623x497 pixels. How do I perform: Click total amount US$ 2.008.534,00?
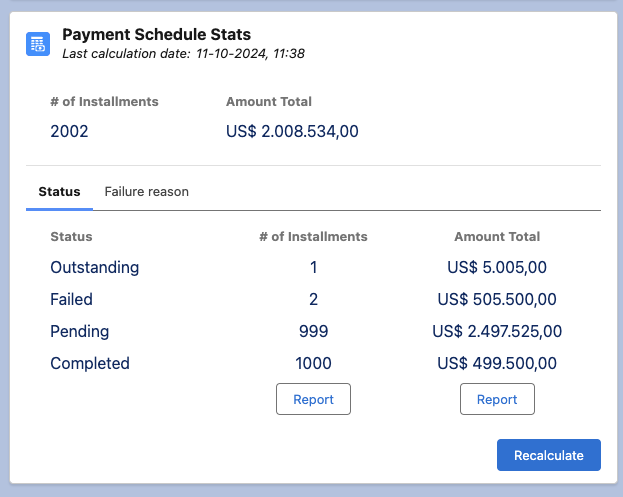click(x=292, y=131)
